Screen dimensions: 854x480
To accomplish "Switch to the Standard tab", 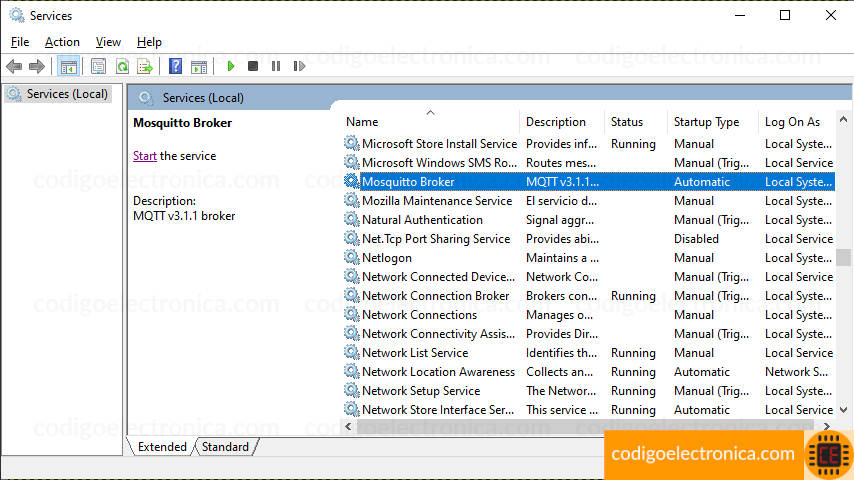I will click(x=225, y=447).
